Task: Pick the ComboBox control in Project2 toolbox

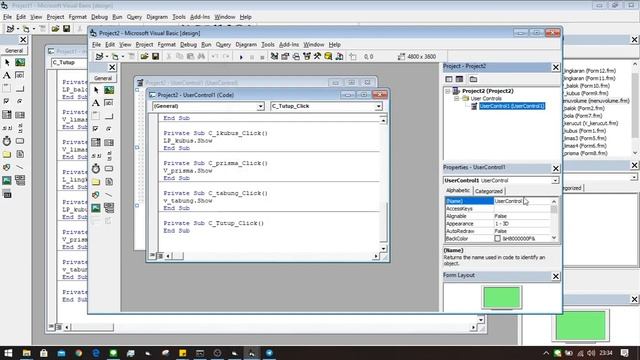Action: 96,142
